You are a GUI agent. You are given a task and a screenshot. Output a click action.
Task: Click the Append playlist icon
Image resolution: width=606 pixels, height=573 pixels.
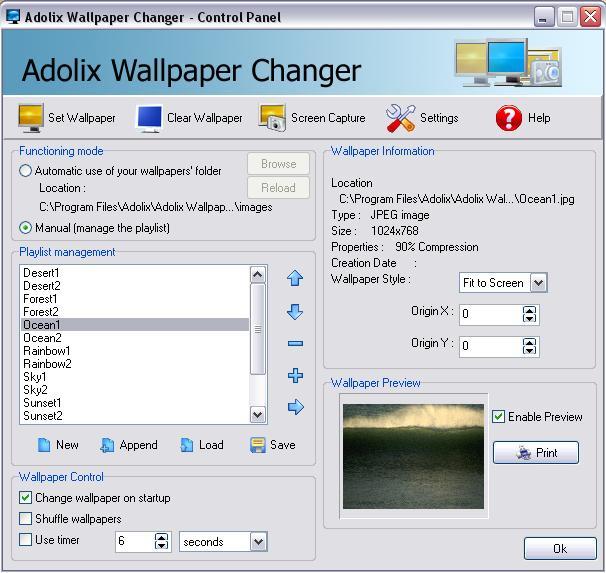pyautogui.click(x=107, y=445)
